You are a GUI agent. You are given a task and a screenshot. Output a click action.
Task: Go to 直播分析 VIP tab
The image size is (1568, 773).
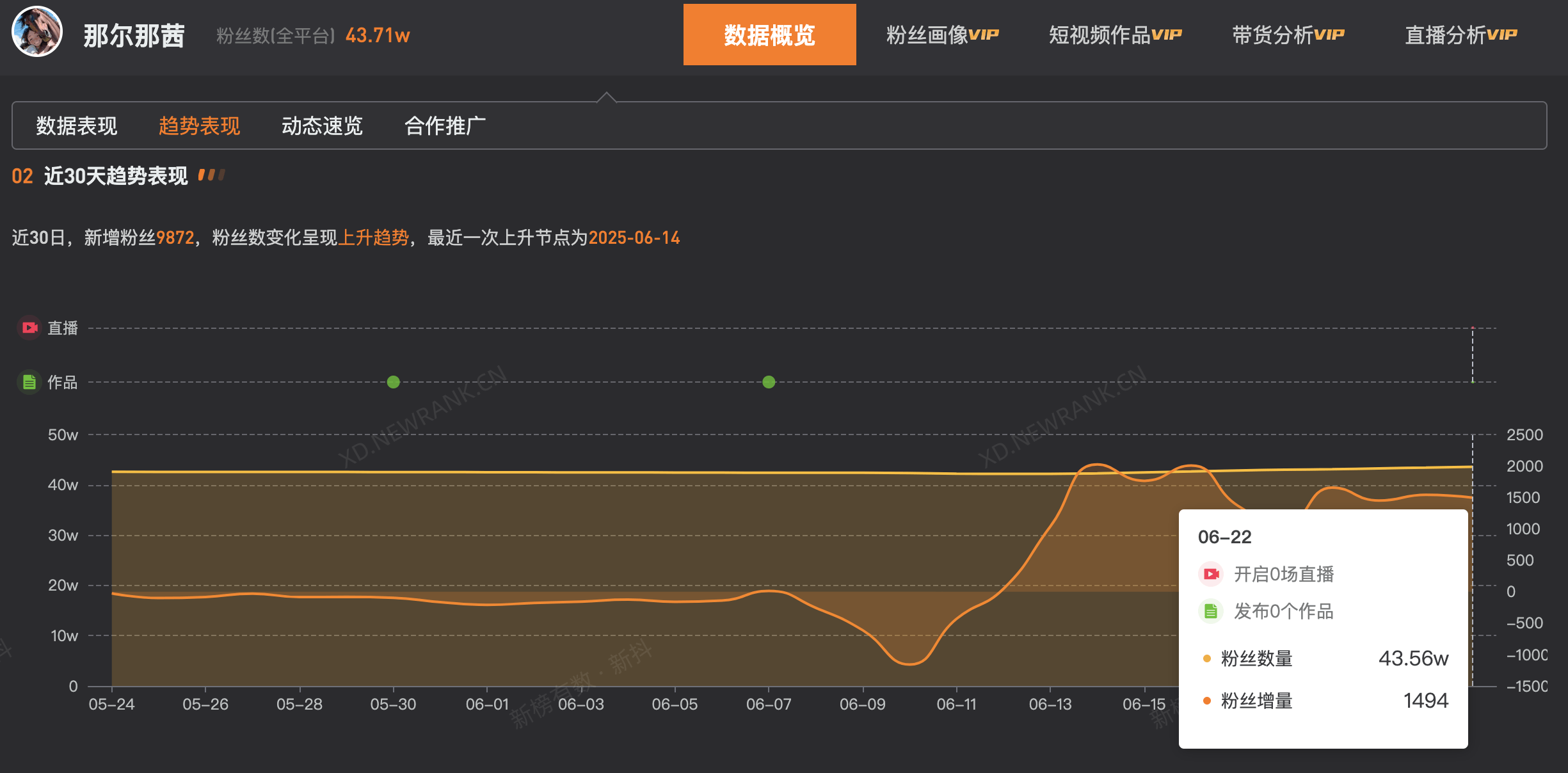tap(1460, 35)
